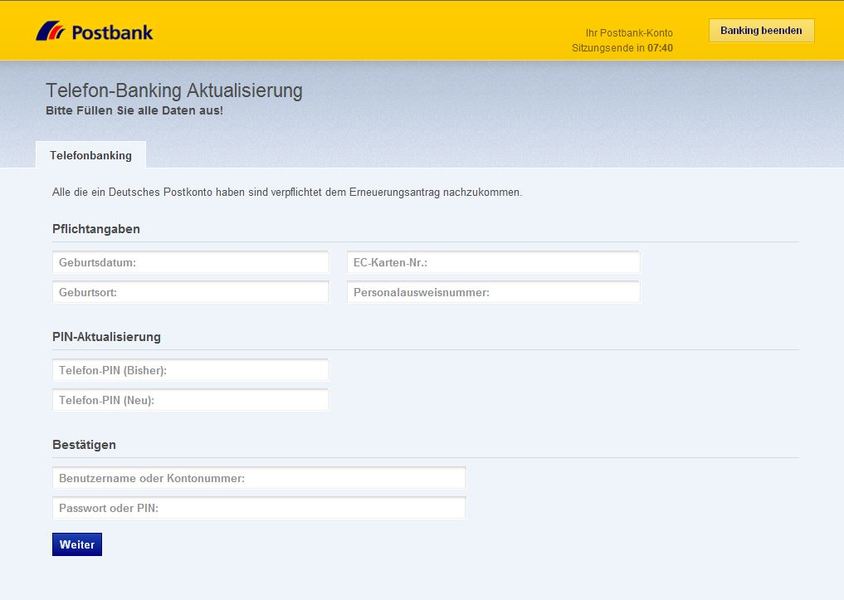The width and height of the screenshot is (844, 600).
Task: Focus the Personalausweisnummer input field
Action: pos(494,292)
